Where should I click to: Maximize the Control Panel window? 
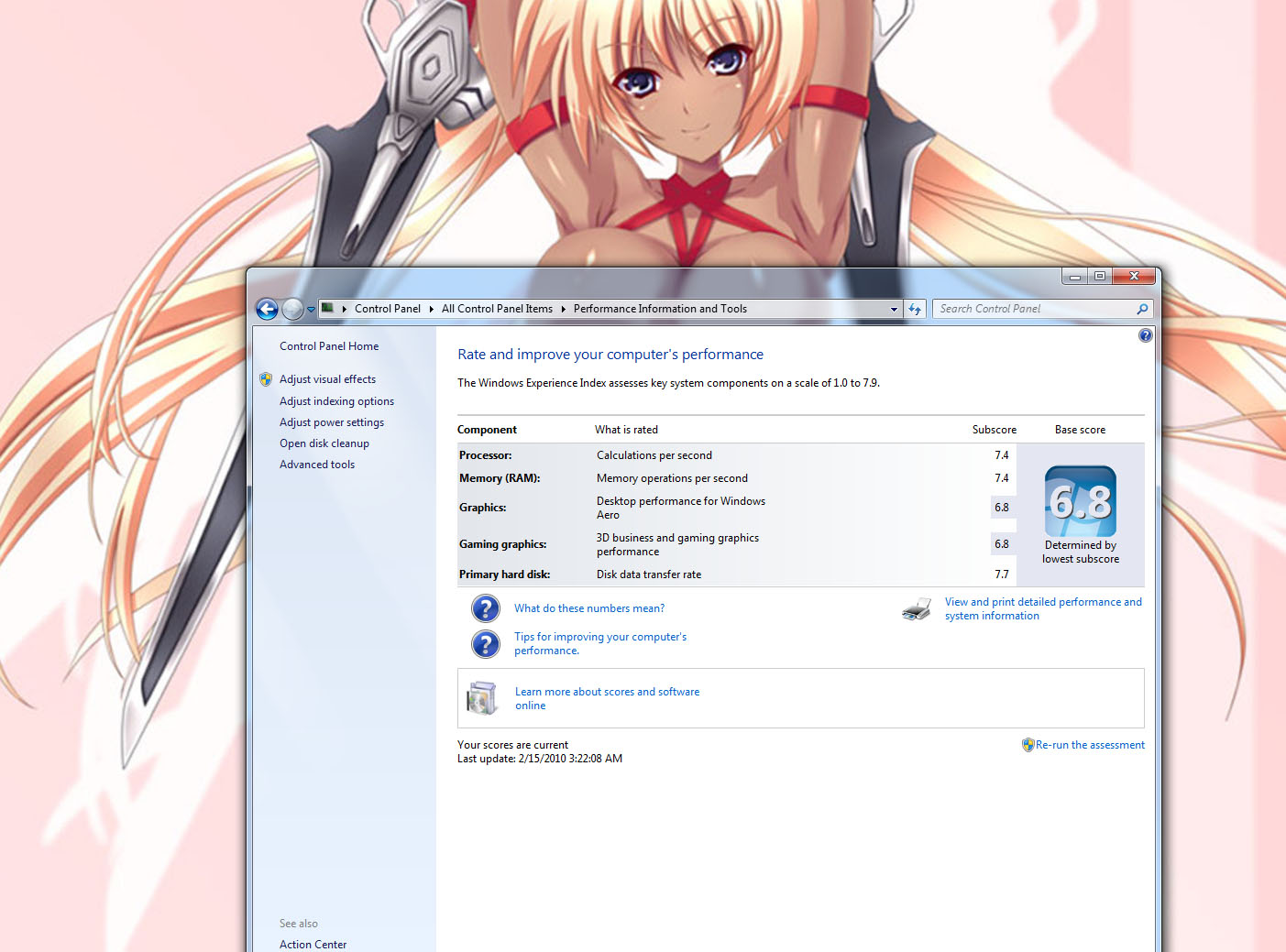[x=1100, y=276]
